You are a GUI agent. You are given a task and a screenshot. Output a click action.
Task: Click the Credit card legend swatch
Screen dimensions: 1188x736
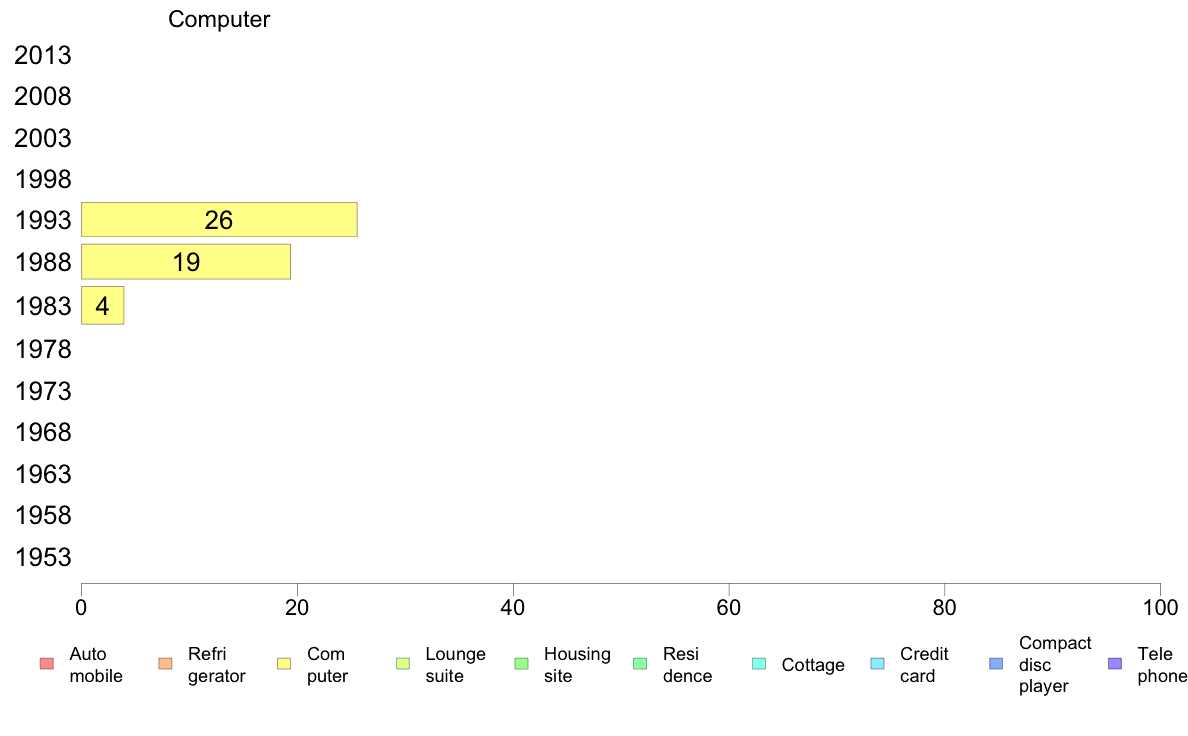click(x=877, y=664)
